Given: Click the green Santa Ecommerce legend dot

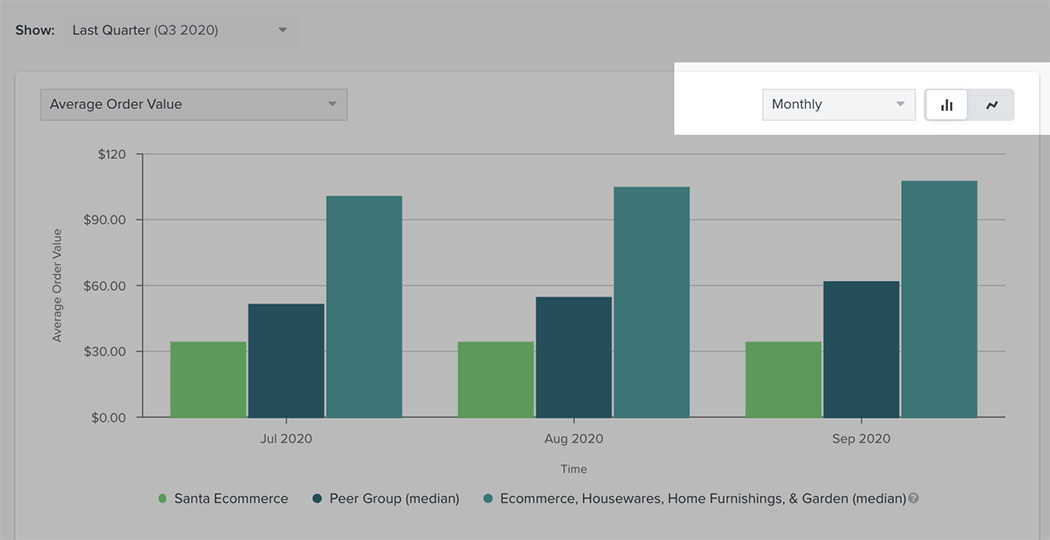Looking at the screenshot, I should [x=163, y=498].
